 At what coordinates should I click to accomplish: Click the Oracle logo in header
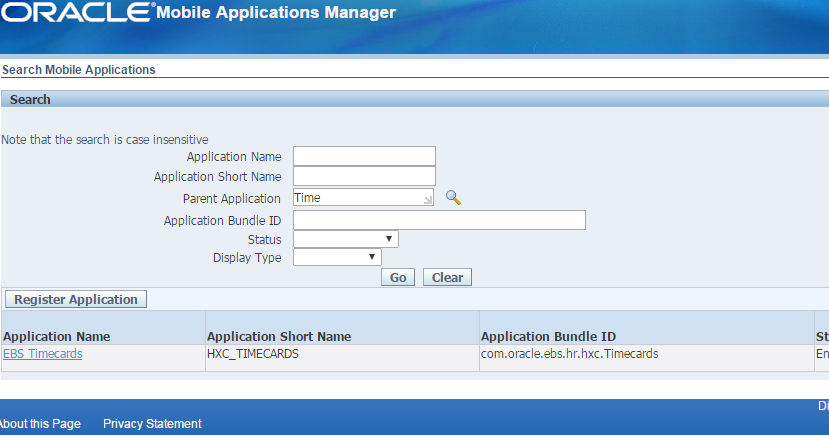click(77, 12)
